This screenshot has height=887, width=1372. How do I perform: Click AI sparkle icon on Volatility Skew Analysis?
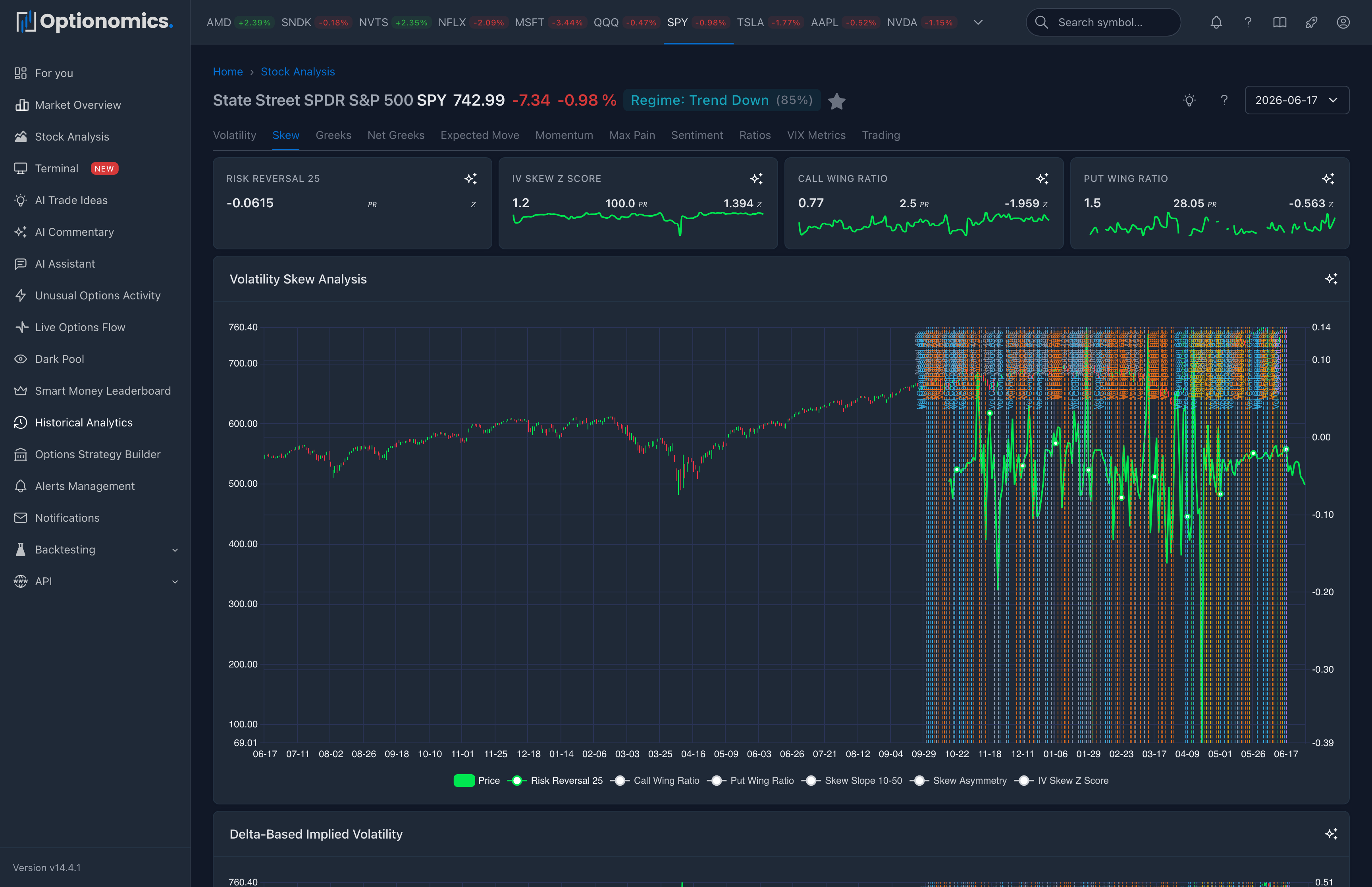tap(1331, 279)
